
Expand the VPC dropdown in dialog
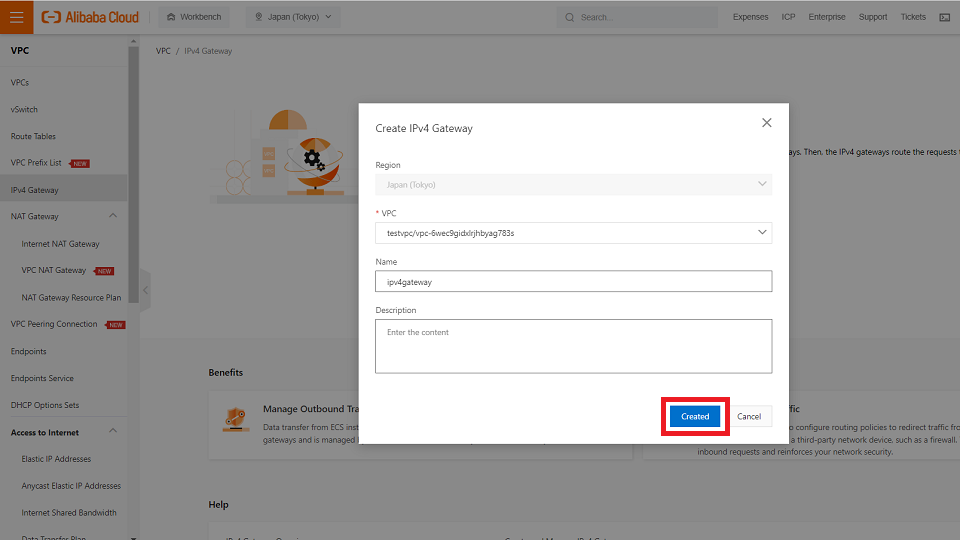(x=762, y=232)
